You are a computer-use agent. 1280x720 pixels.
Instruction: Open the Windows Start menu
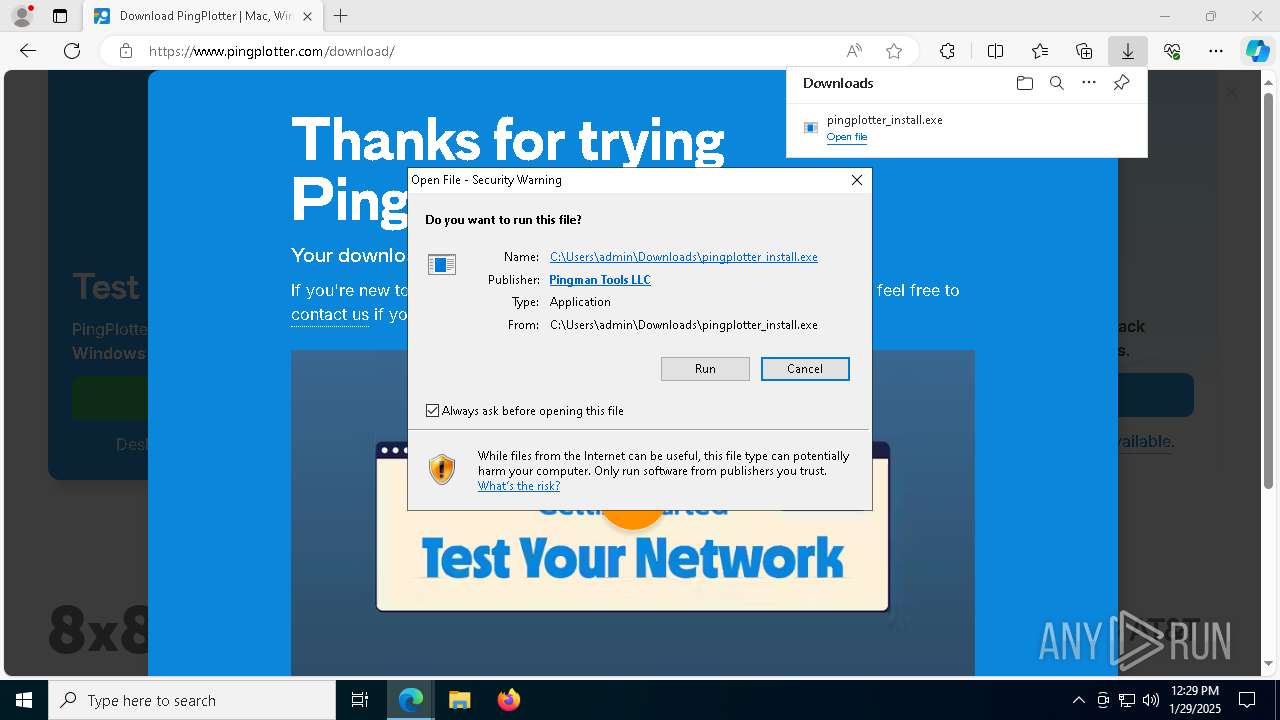click(x=24, y=700)
